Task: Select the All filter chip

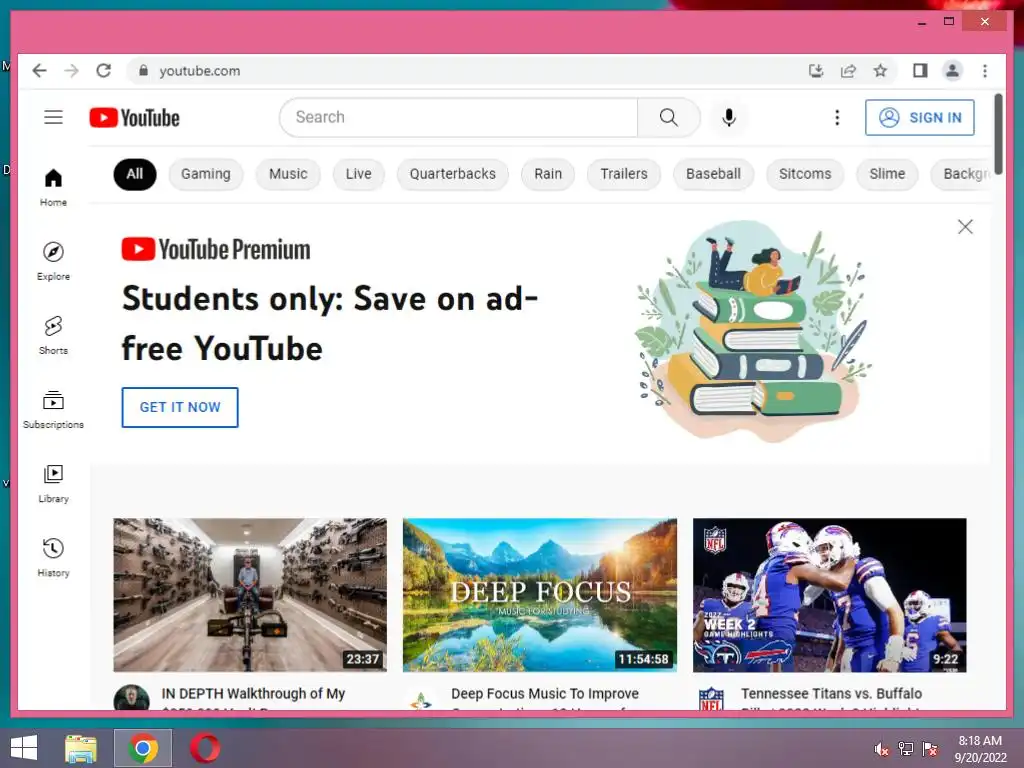Action: (135, 174)
